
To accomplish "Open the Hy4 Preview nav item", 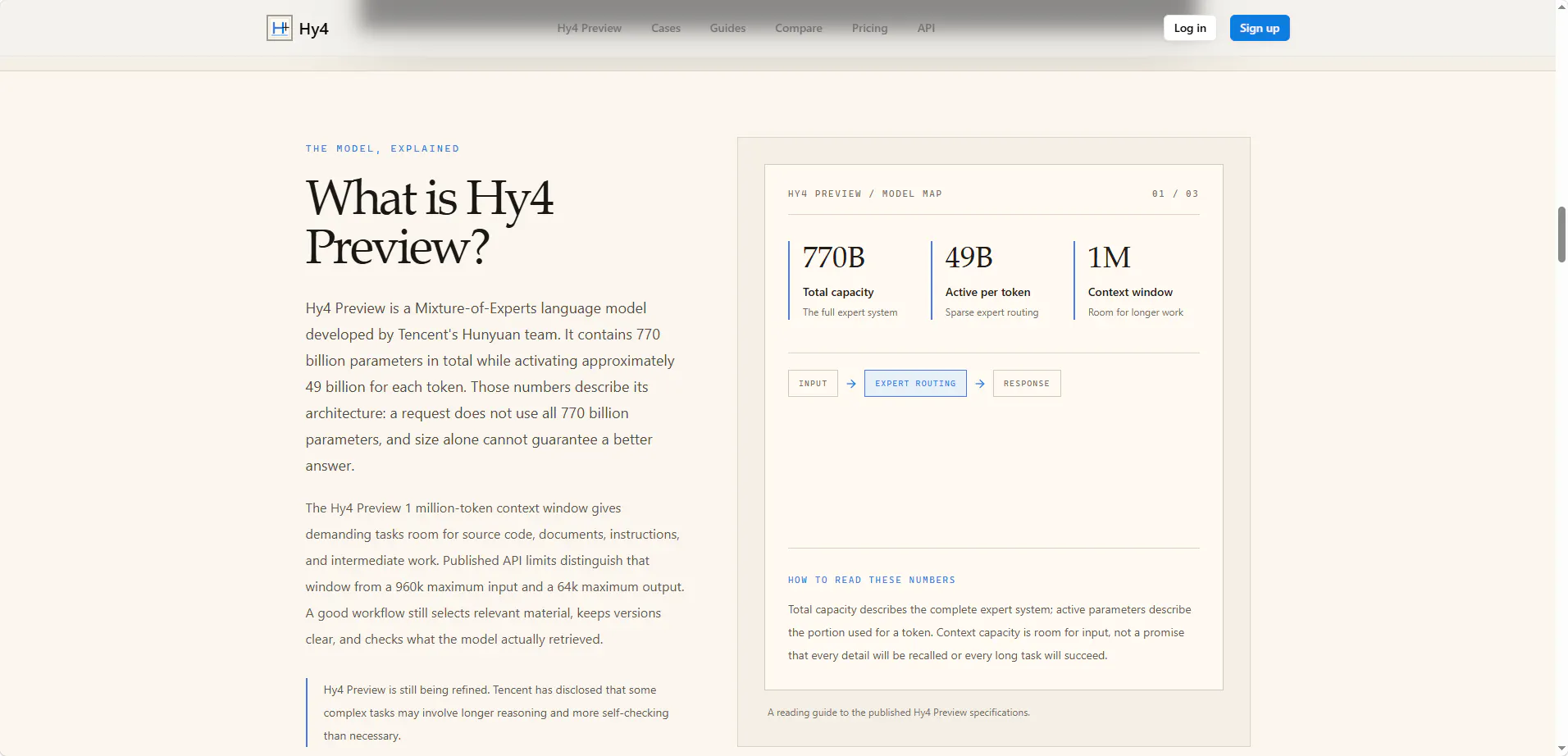I will coord(589,28).
